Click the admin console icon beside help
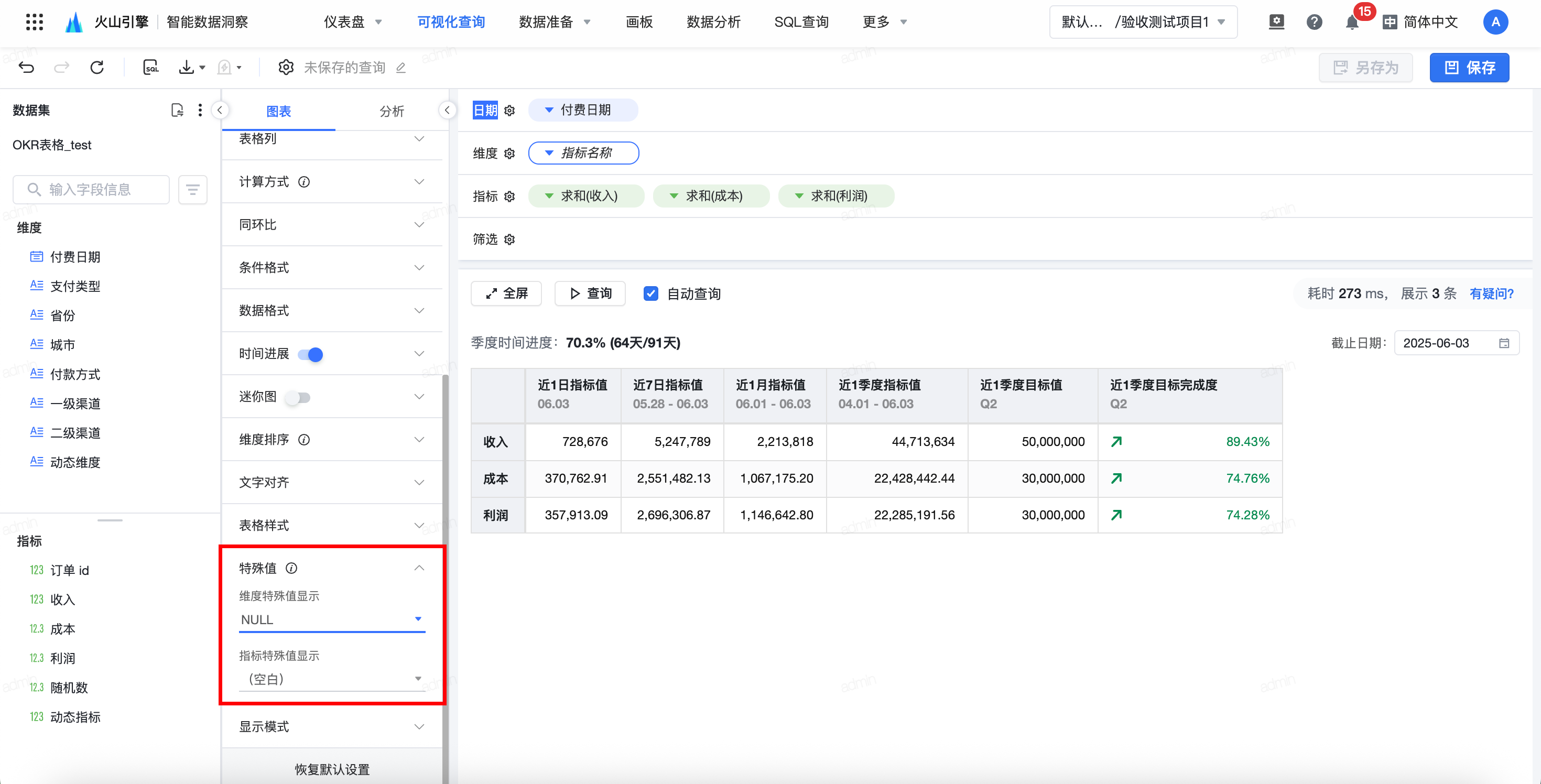Screen dimensions: 1541x784 (1276, 22)
